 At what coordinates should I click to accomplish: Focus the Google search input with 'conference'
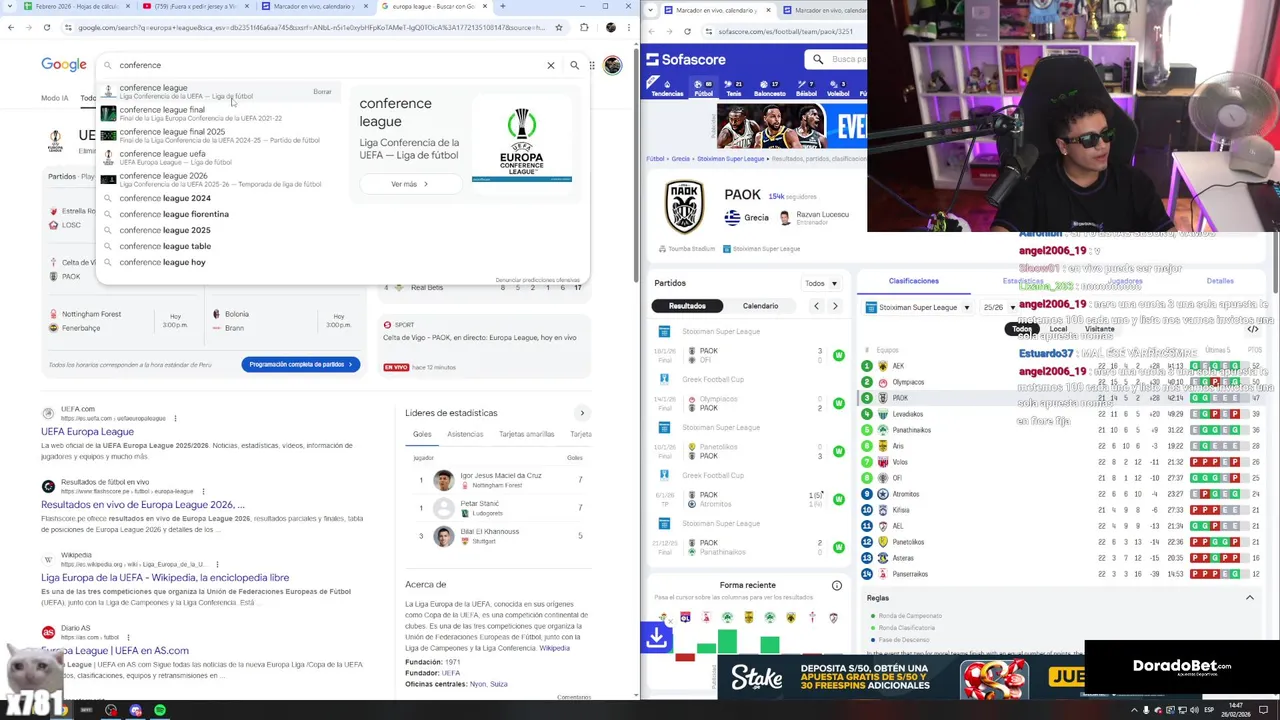tap(325, 65)
